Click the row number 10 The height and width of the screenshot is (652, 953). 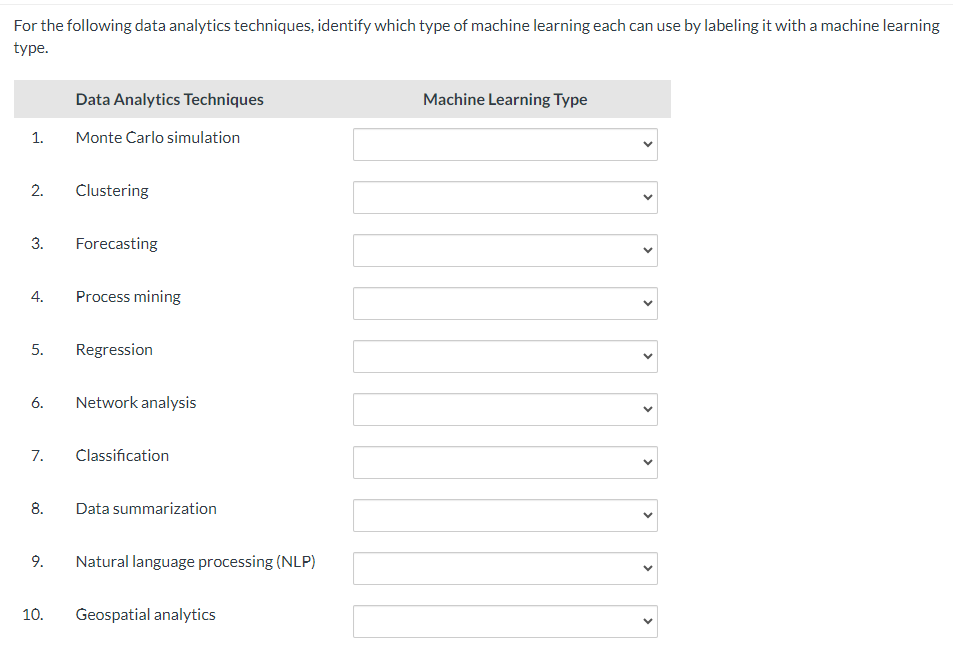(34, 614)
